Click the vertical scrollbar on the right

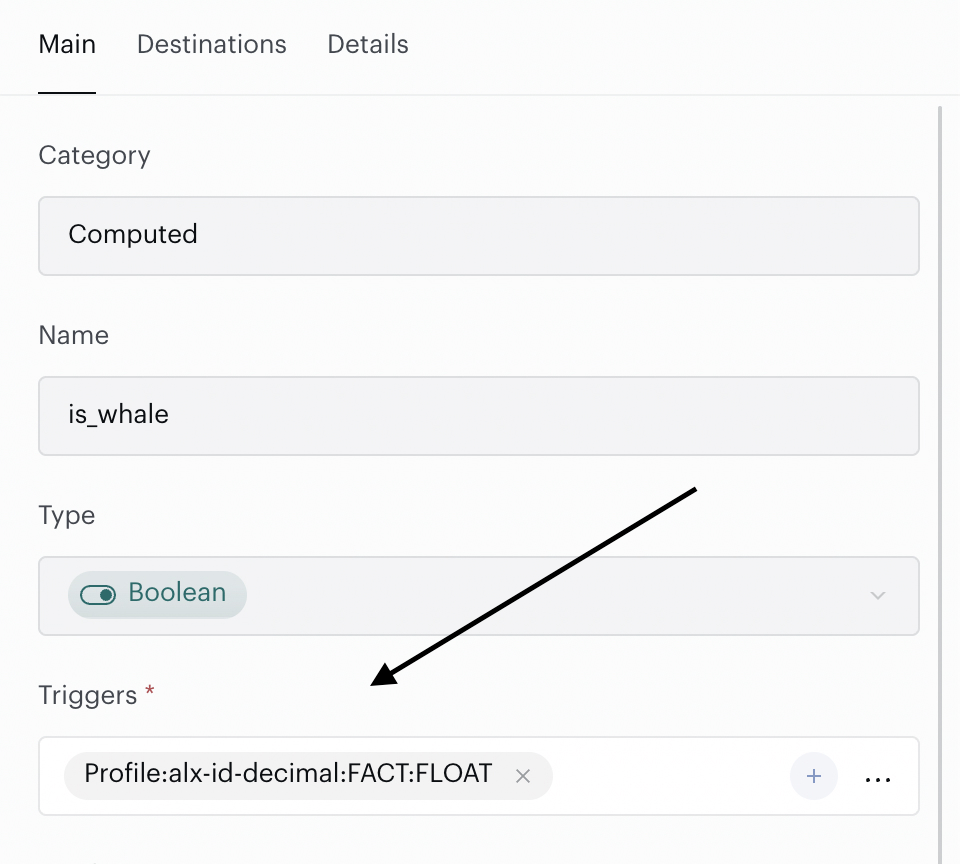[x=940, y=484]
